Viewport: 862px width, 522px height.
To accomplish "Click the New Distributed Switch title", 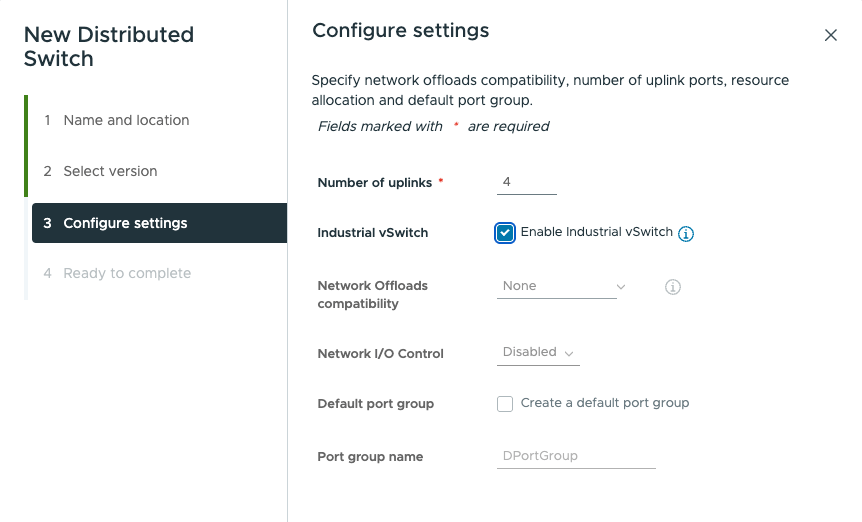I will 108,47.
